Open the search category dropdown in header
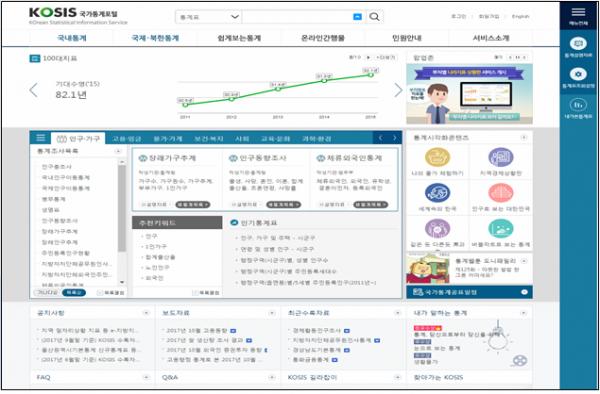600x394 pixels. (209, 17)
